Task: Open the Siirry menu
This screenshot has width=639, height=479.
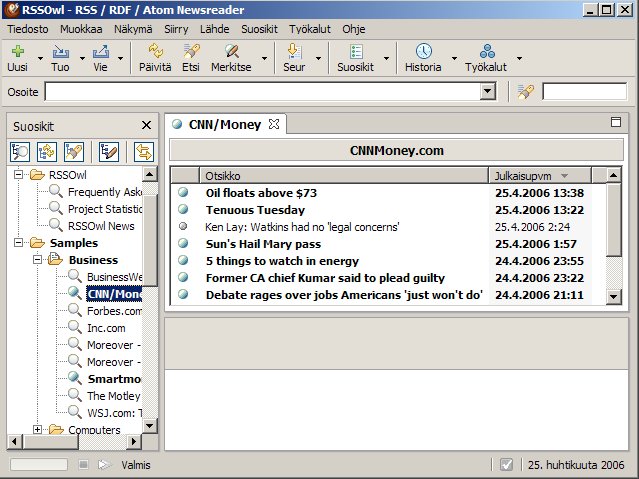Action: [x=176, y=29]
